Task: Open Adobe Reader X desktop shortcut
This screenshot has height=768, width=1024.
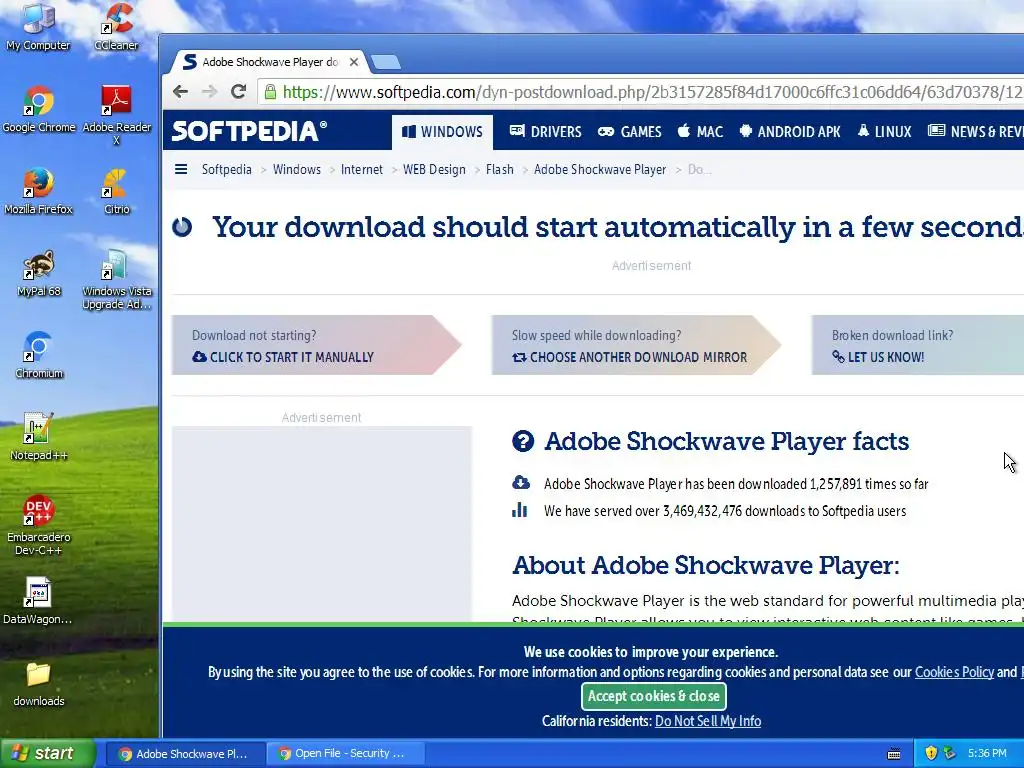Action: (116, 115)
